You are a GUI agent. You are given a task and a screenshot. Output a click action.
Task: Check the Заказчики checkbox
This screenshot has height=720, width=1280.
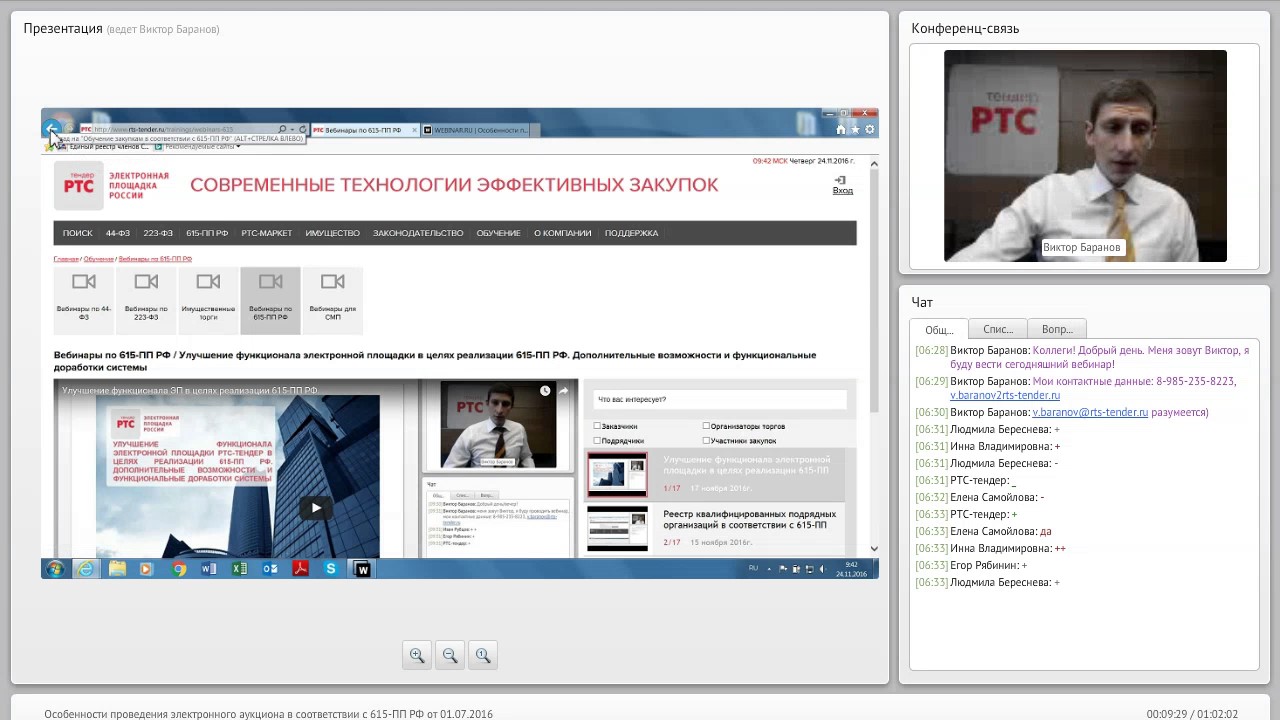pos(598,426)
